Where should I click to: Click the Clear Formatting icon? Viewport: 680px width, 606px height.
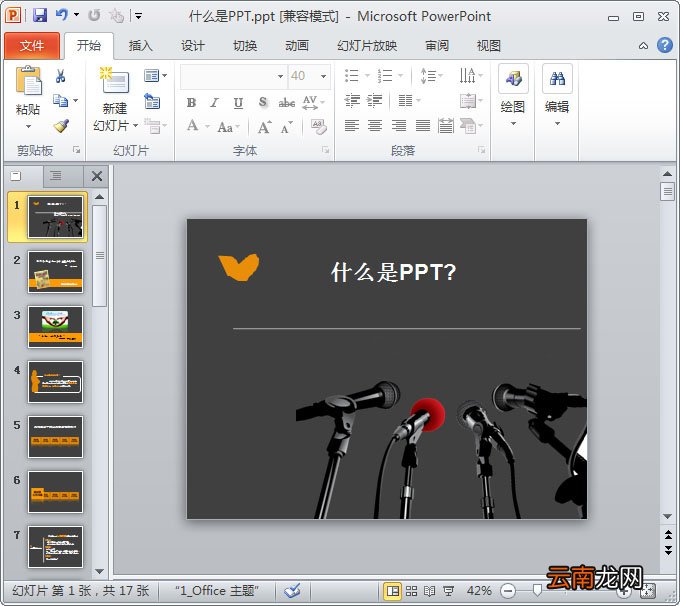[x=319, y=127]
